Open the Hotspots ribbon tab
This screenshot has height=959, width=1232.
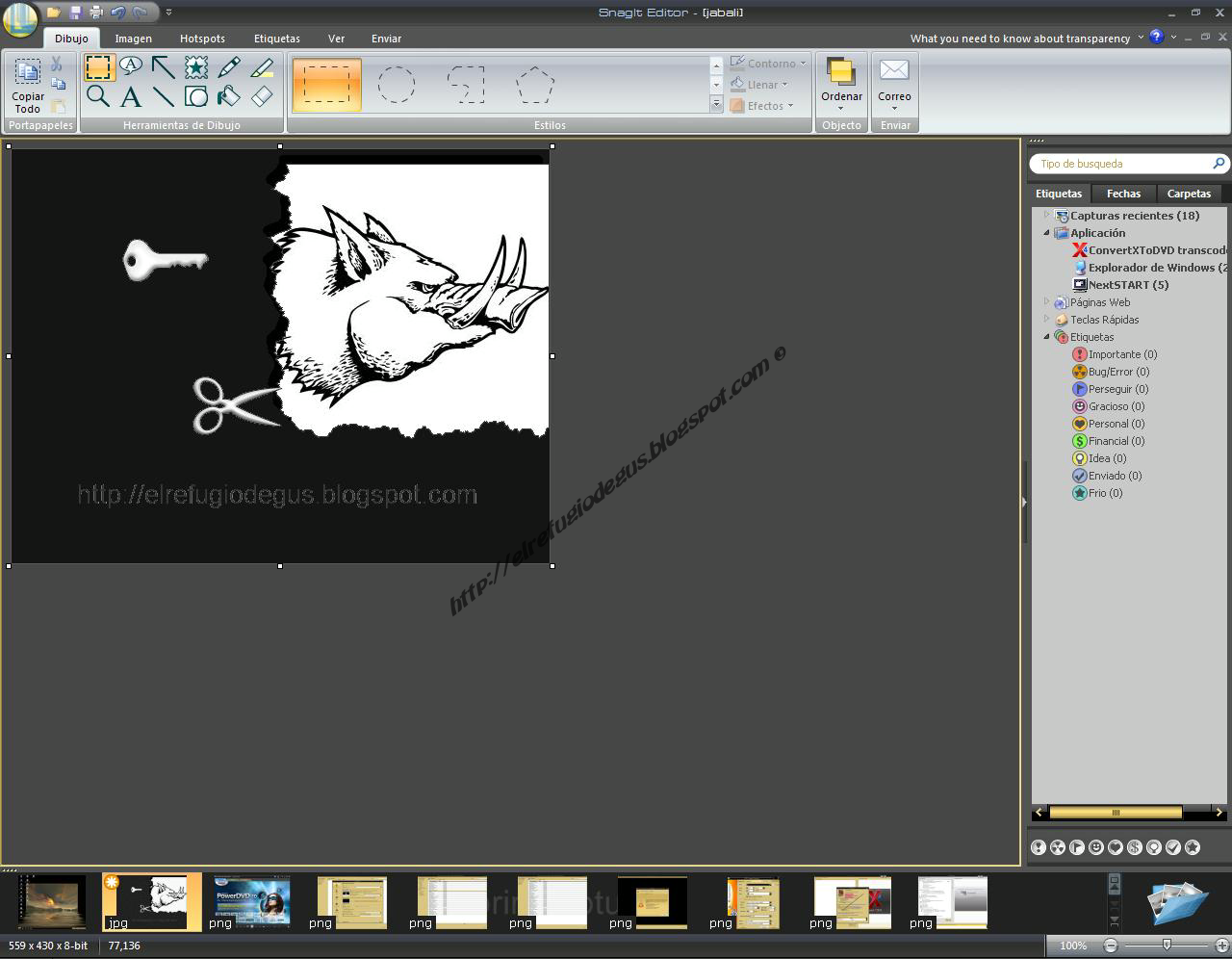click(202, 39)
